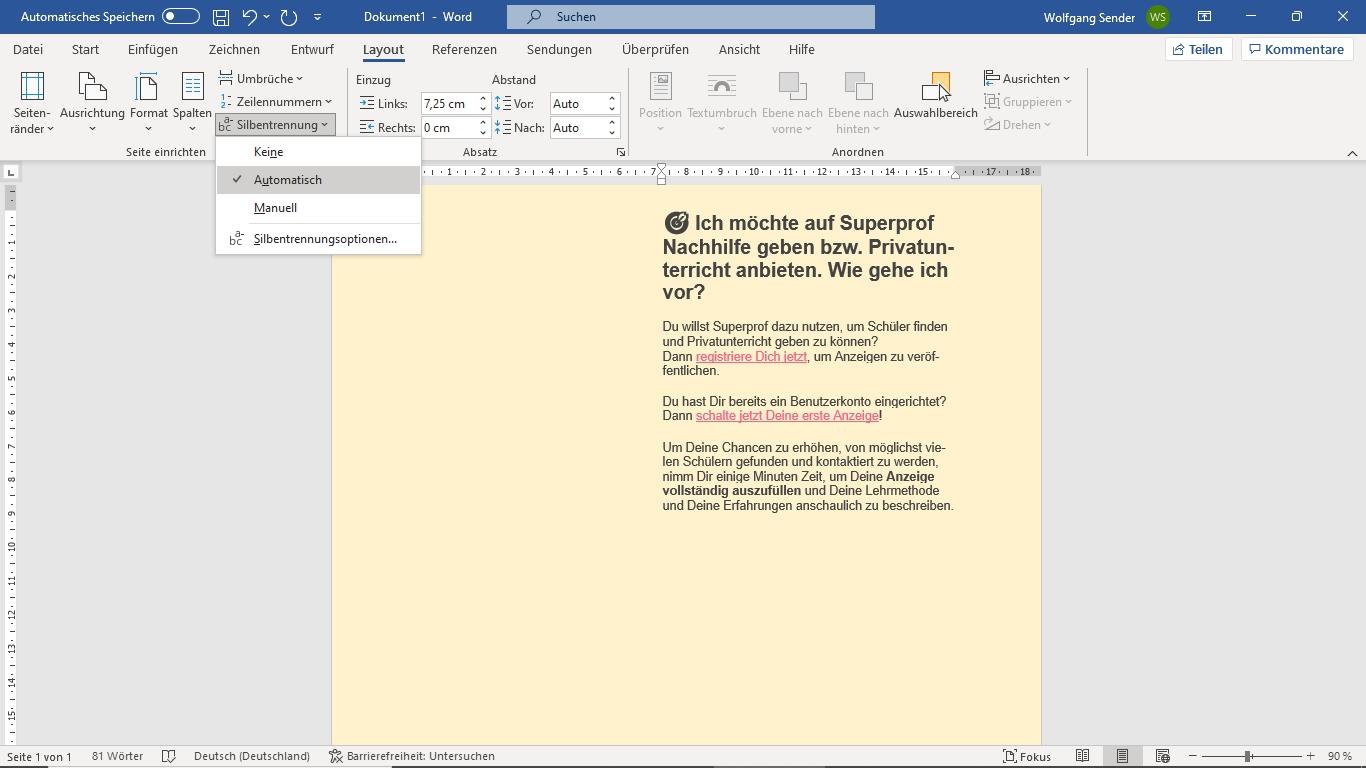This screenshot has height=768, width=1366.
Task: Open Silbentrennungsoptionen dialog
Action: [318, 239]
